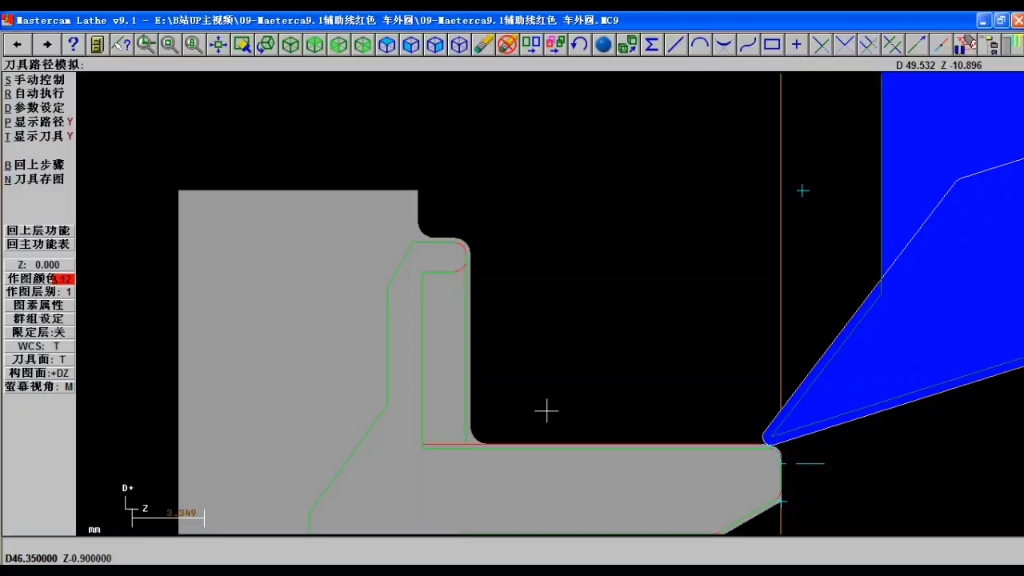The height and width of the screenshot is (576, 1024).
Task: Click the arrow-tipped diagonal line icon
Action: (x=917, y=44)
